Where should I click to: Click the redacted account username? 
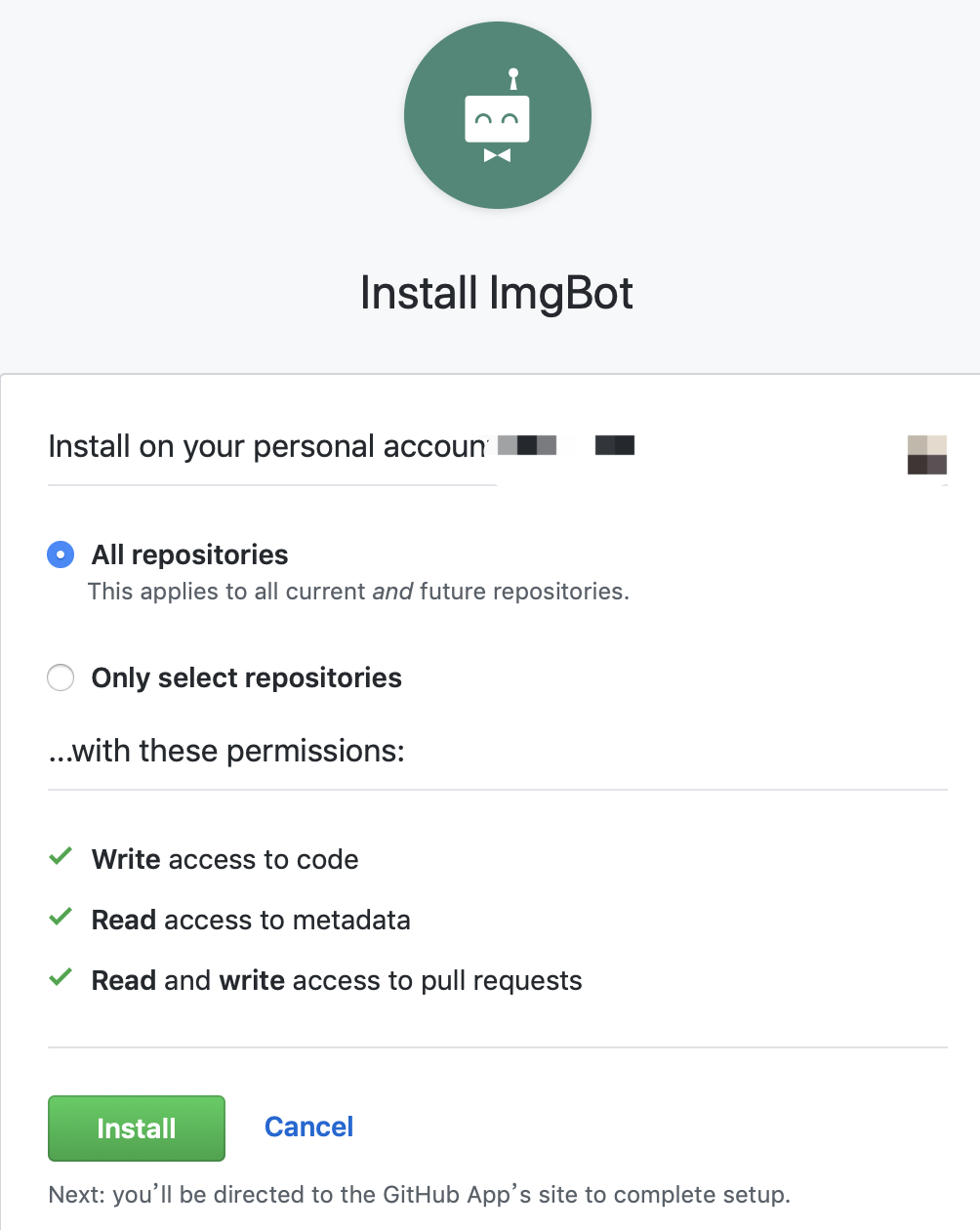[x=566, y=445]
